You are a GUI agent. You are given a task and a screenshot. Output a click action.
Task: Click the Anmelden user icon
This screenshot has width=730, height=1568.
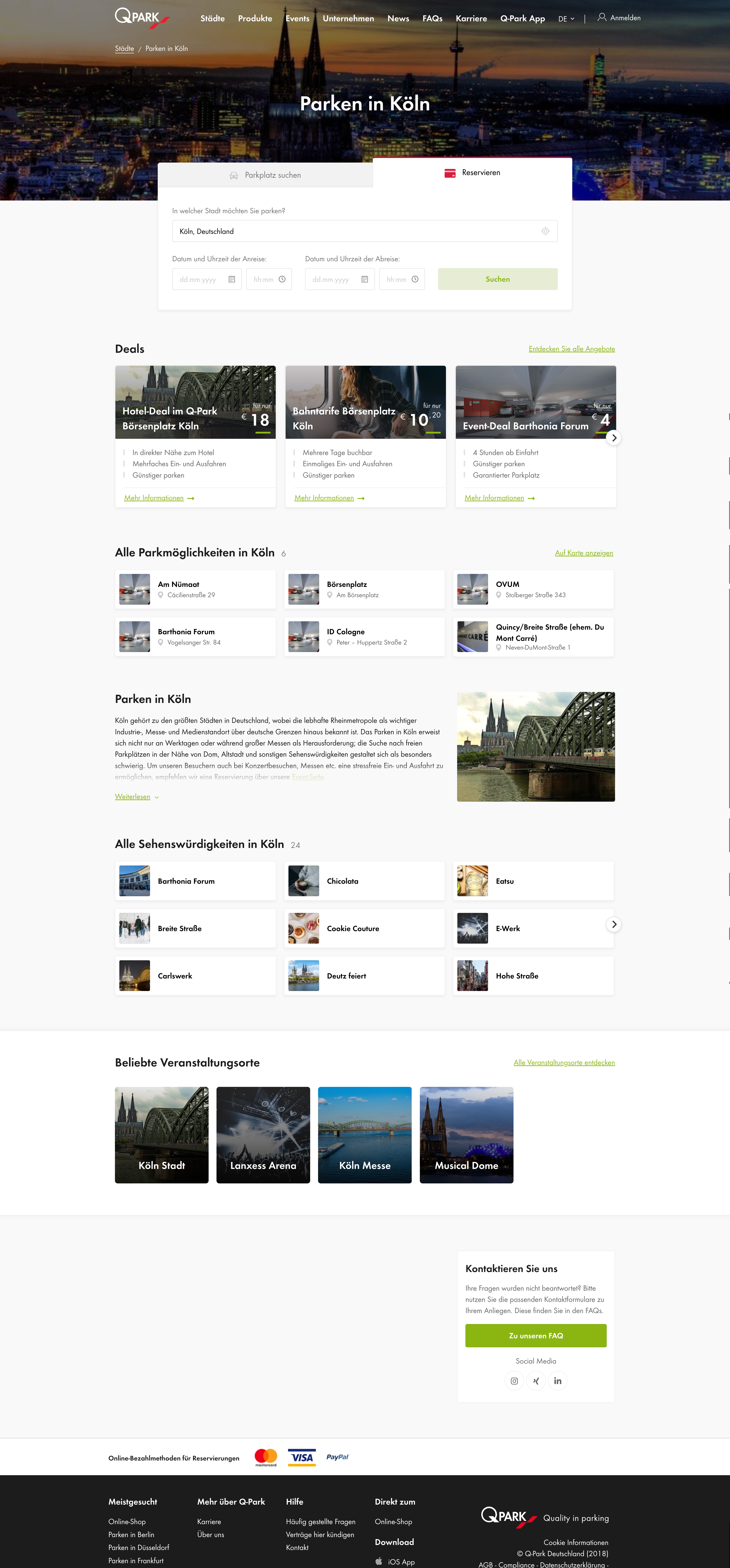[602, 18]
